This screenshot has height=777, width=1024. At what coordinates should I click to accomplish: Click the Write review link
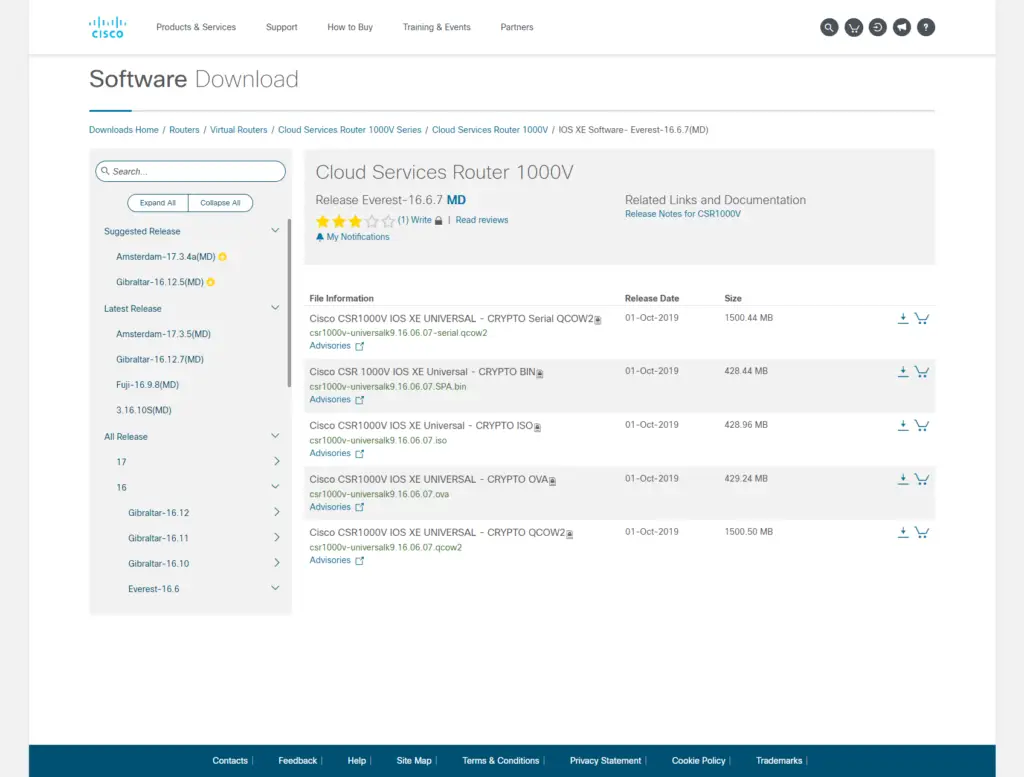pyautogui.click(x=421, y=220)
